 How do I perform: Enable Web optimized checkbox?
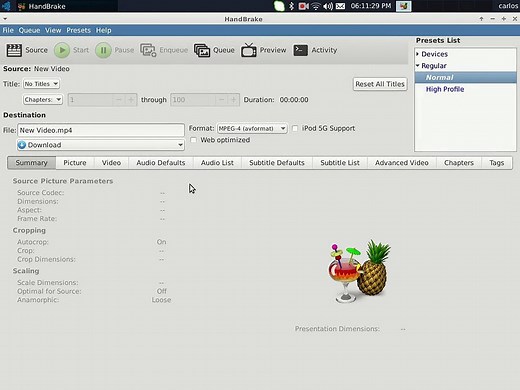193,140
